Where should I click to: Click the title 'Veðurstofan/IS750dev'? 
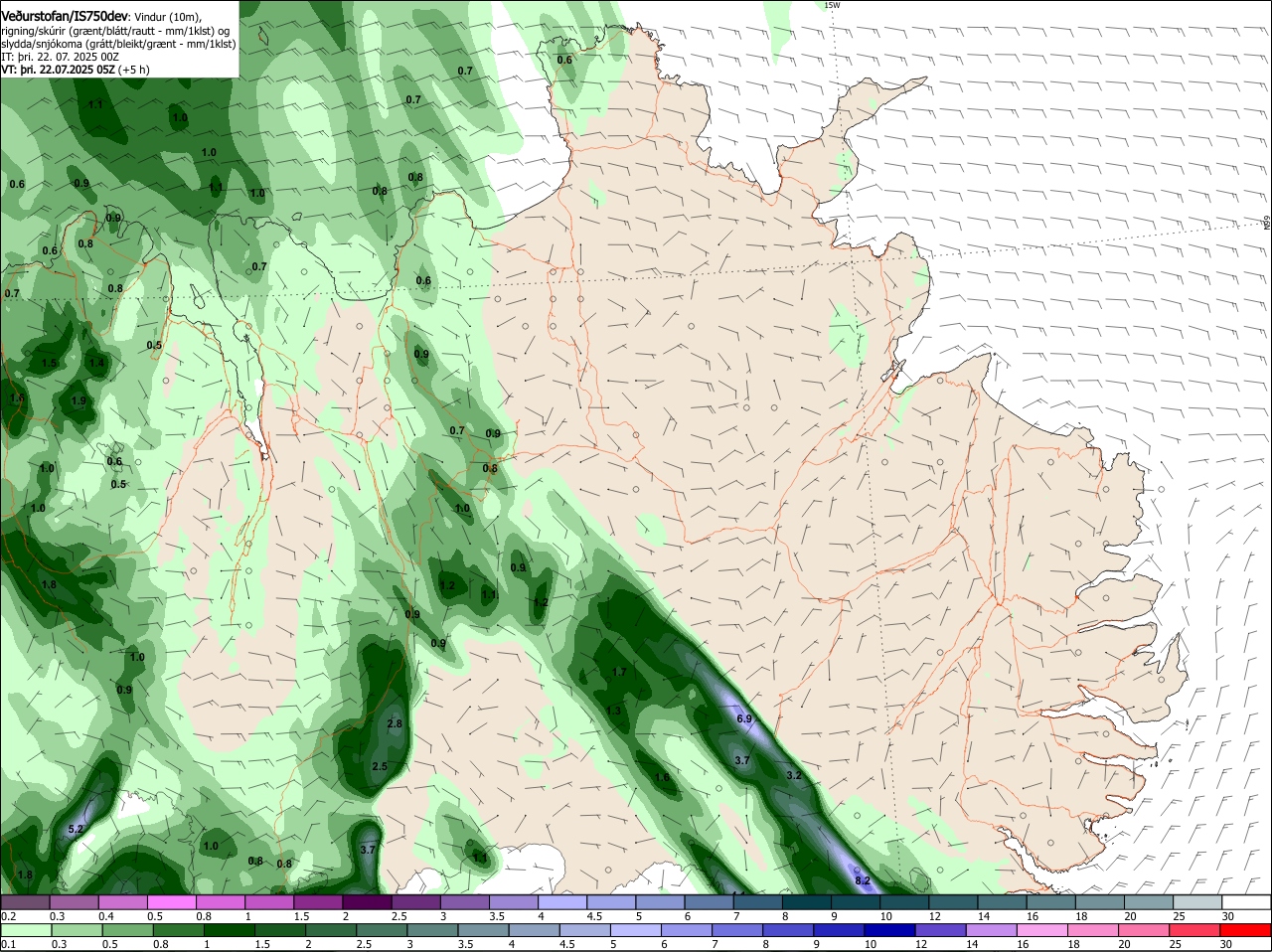click(x=65, y=17)
